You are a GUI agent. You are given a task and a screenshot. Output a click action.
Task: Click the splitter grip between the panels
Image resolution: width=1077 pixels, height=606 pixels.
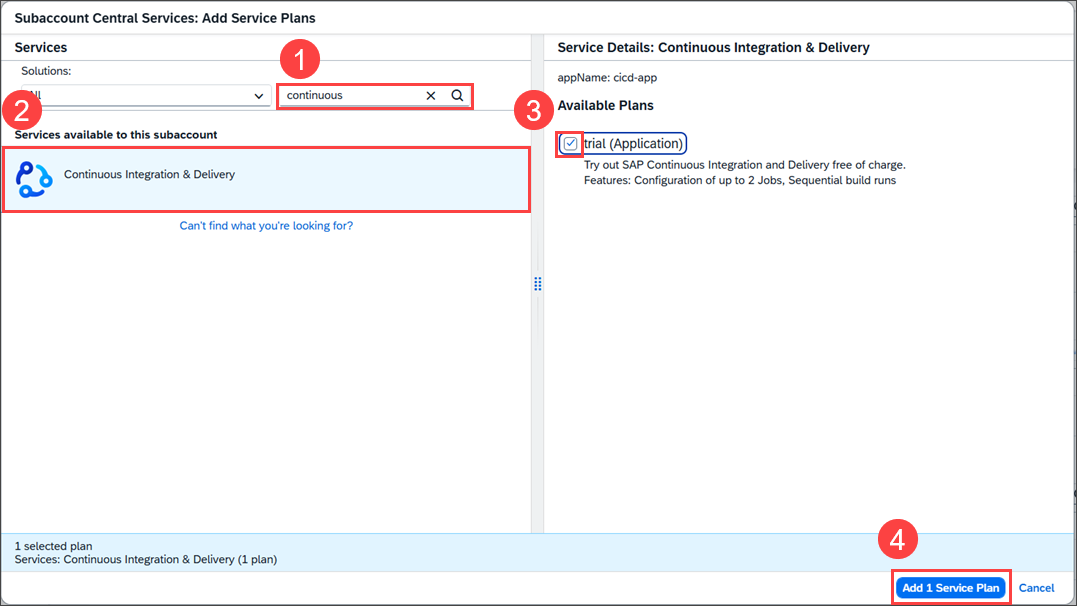click(x=538, y=284)
